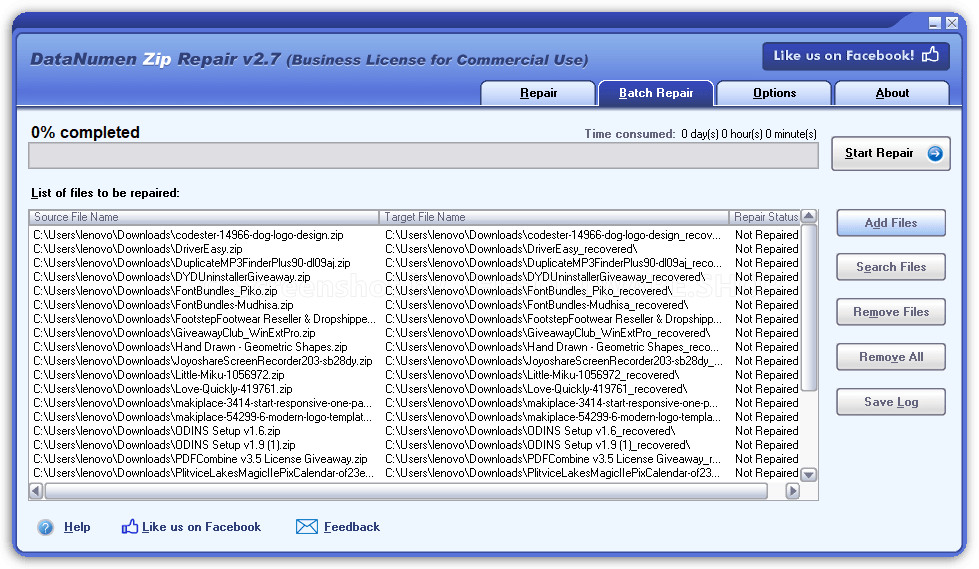Click the Remove Files button
979x569 pixels.
(x=891, y=312)
